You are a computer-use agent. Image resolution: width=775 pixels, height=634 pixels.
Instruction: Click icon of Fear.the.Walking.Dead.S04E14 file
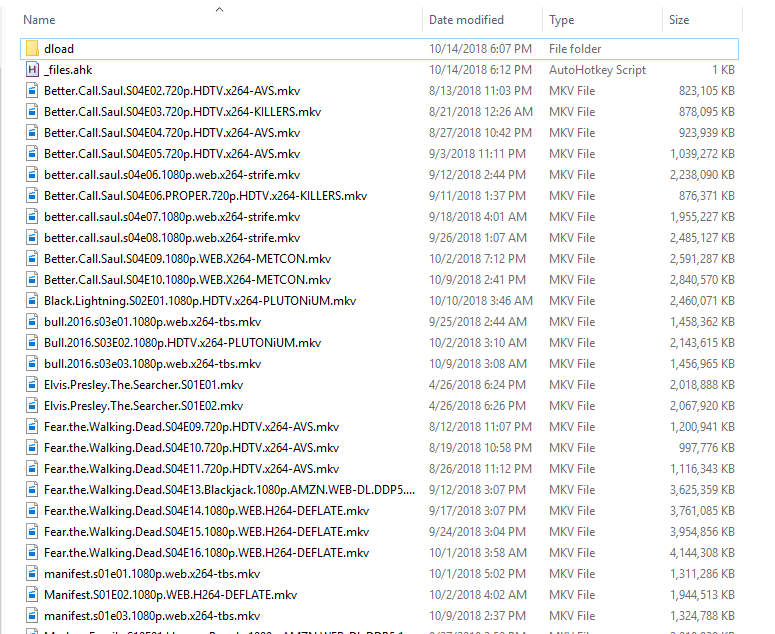click(32, 511)
